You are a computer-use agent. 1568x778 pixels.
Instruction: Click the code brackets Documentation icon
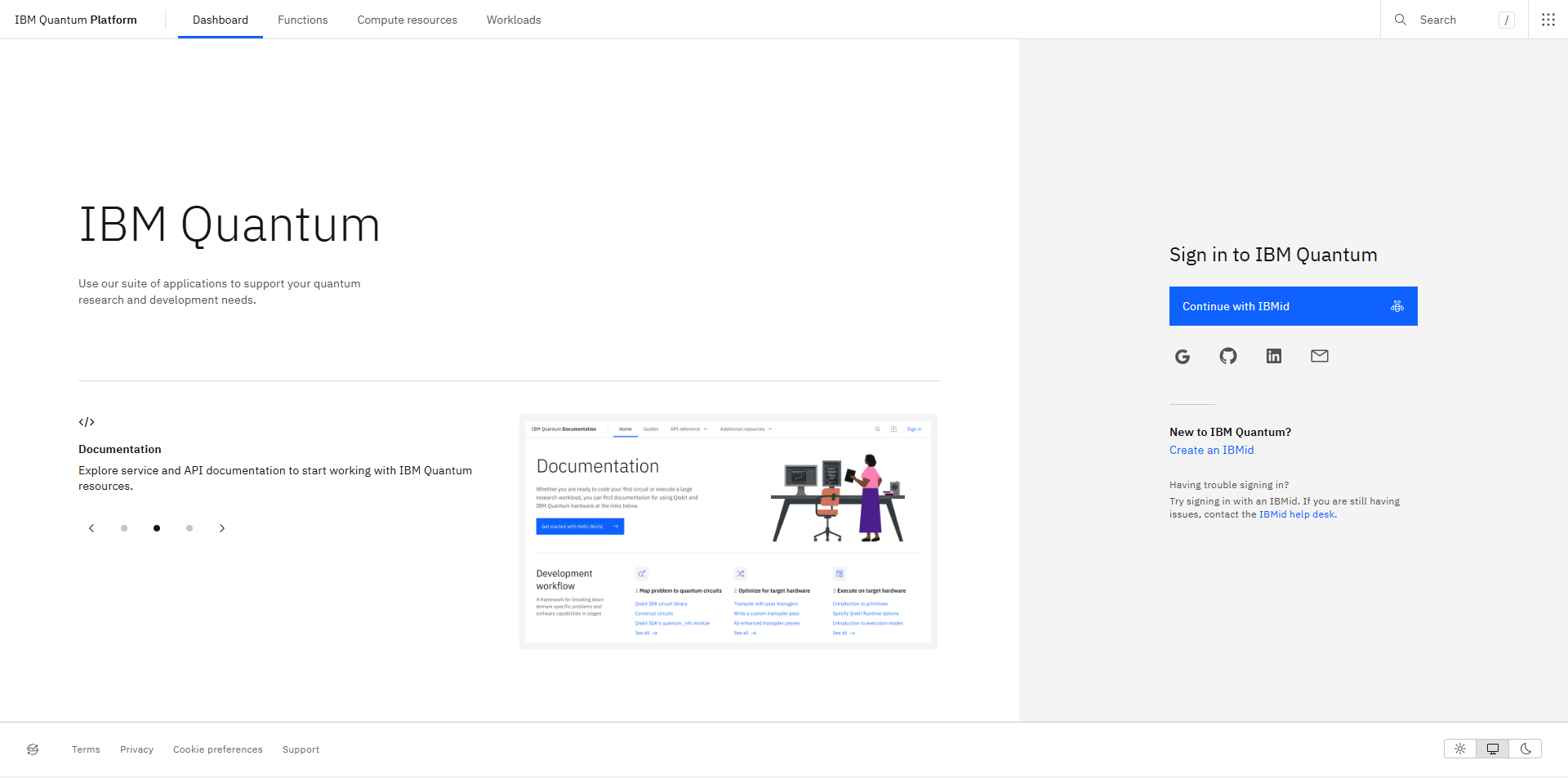pos(87,422)
